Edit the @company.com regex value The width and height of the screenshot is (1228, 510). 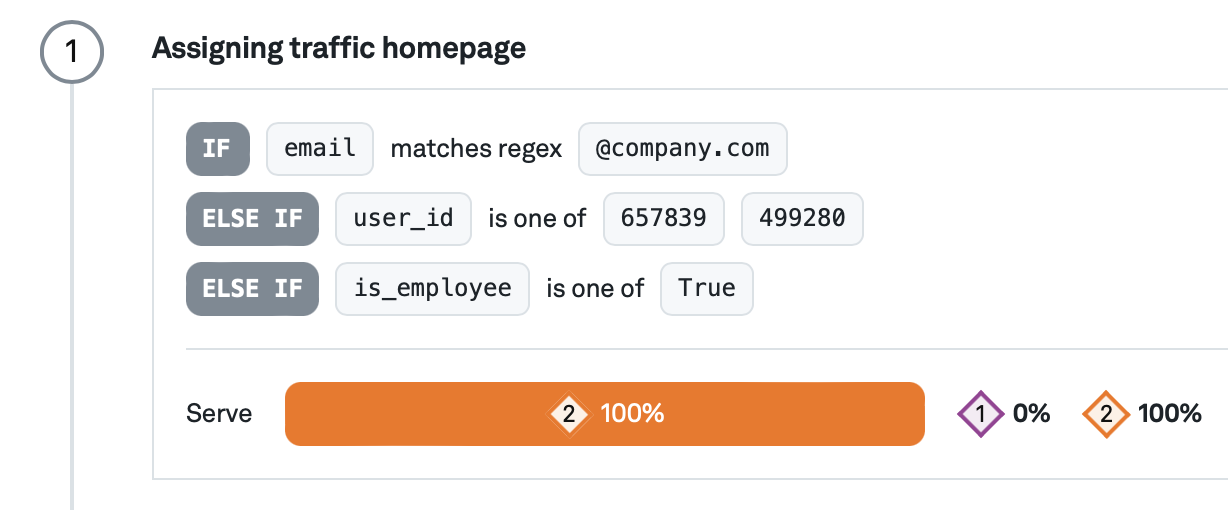[x=683, y=149]
